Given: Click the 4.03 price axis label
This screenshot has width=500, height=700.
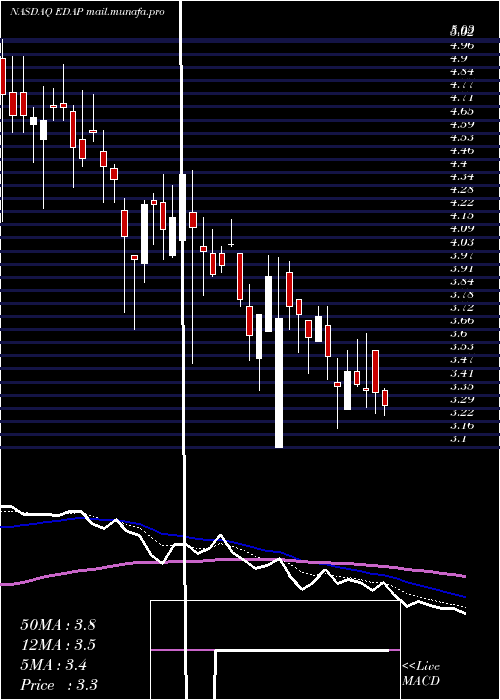Looking at the screenshot, I should pyautogui.click(x=462, y=242).
